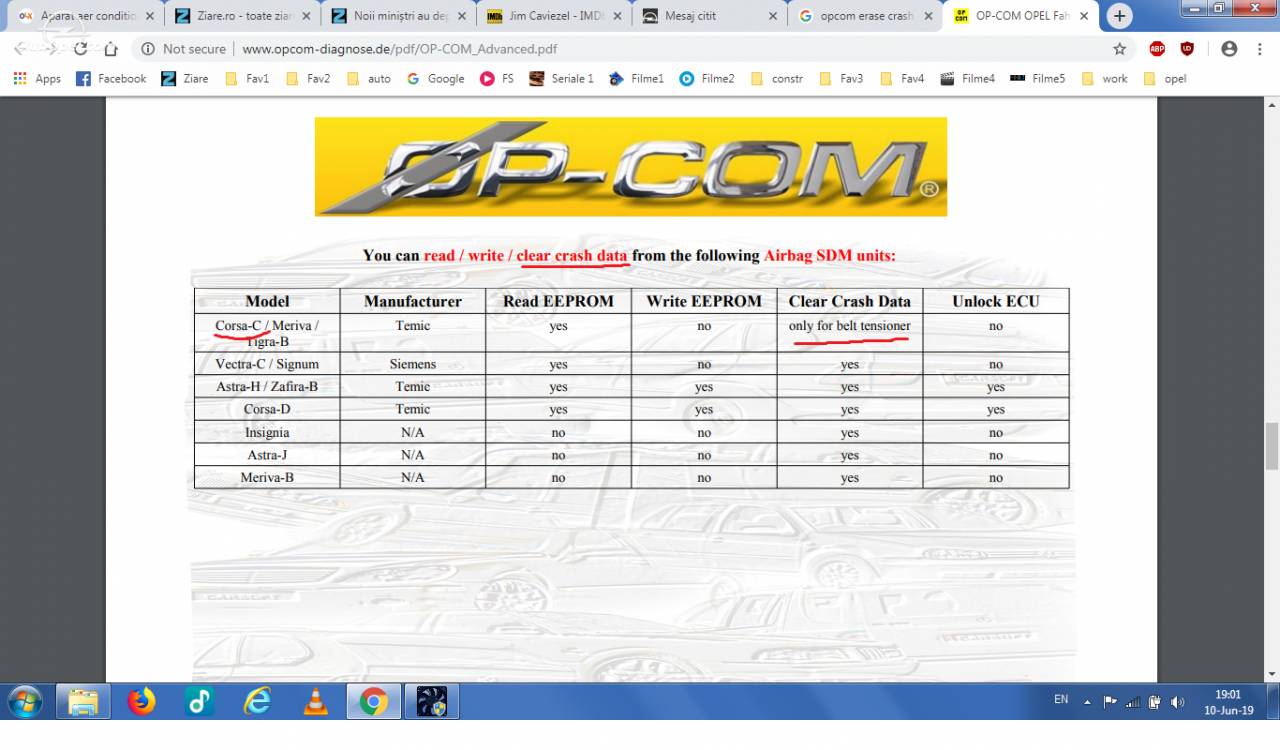This screenshot has height=750, width=1280.
Task: Click the volume speaker tray icon
Action: tap(1178, 701)
